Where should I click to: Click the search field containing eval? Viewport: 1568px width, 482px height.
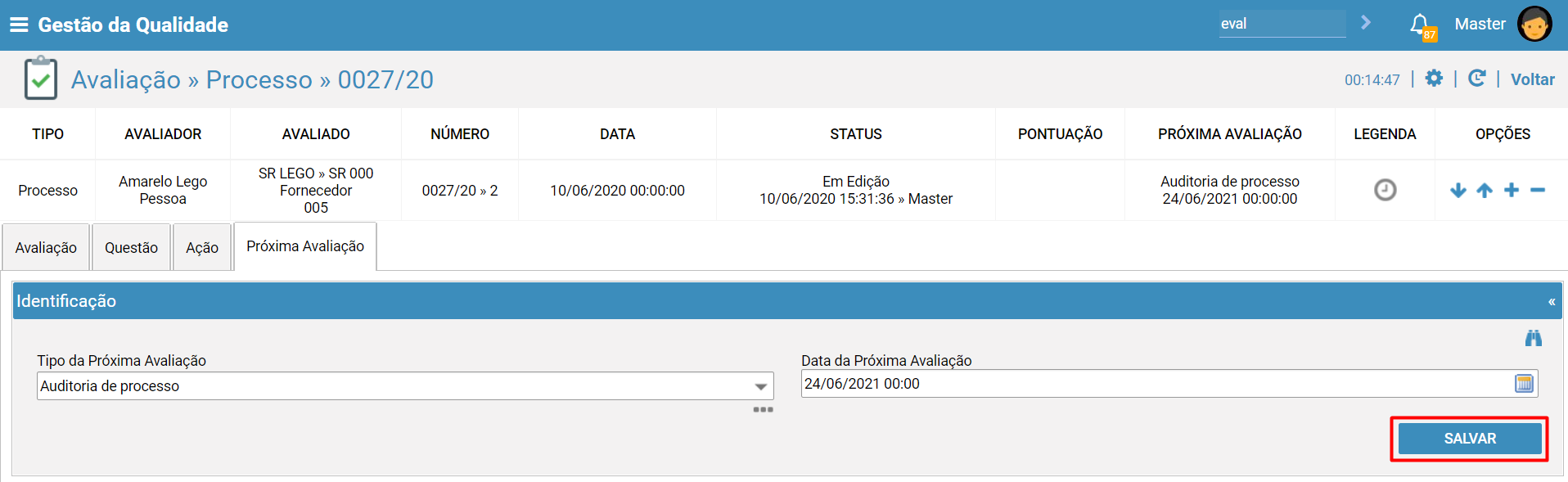point(1282,24)
